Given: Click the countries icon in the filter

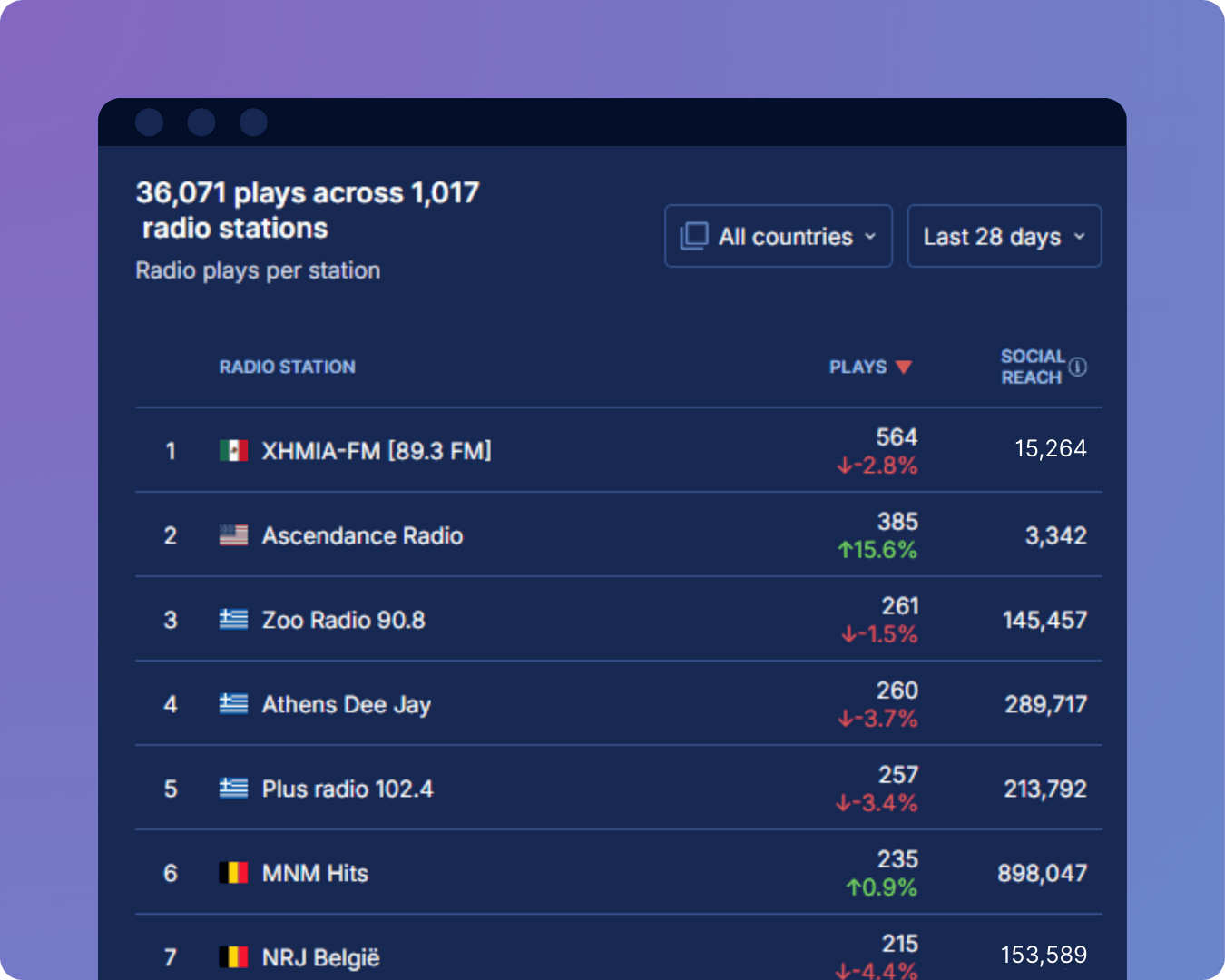Looking at the screenshot, I should (694, 236).
